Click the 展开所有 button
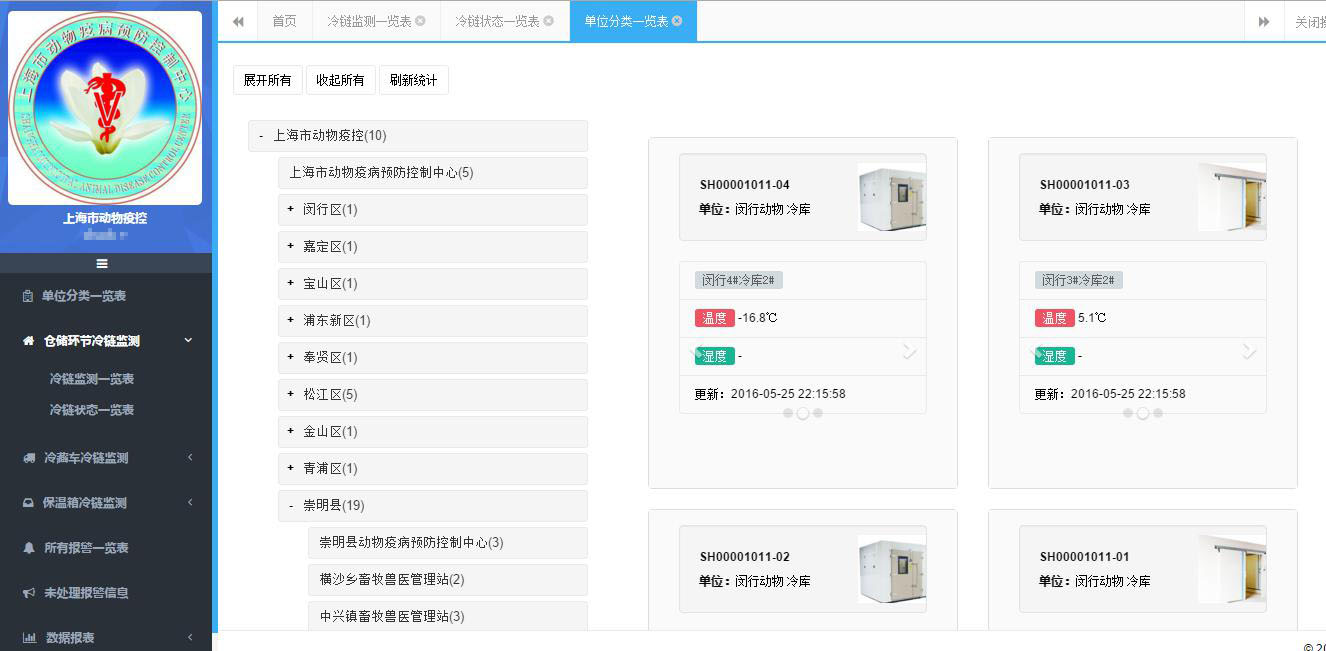 click(267, 80)
